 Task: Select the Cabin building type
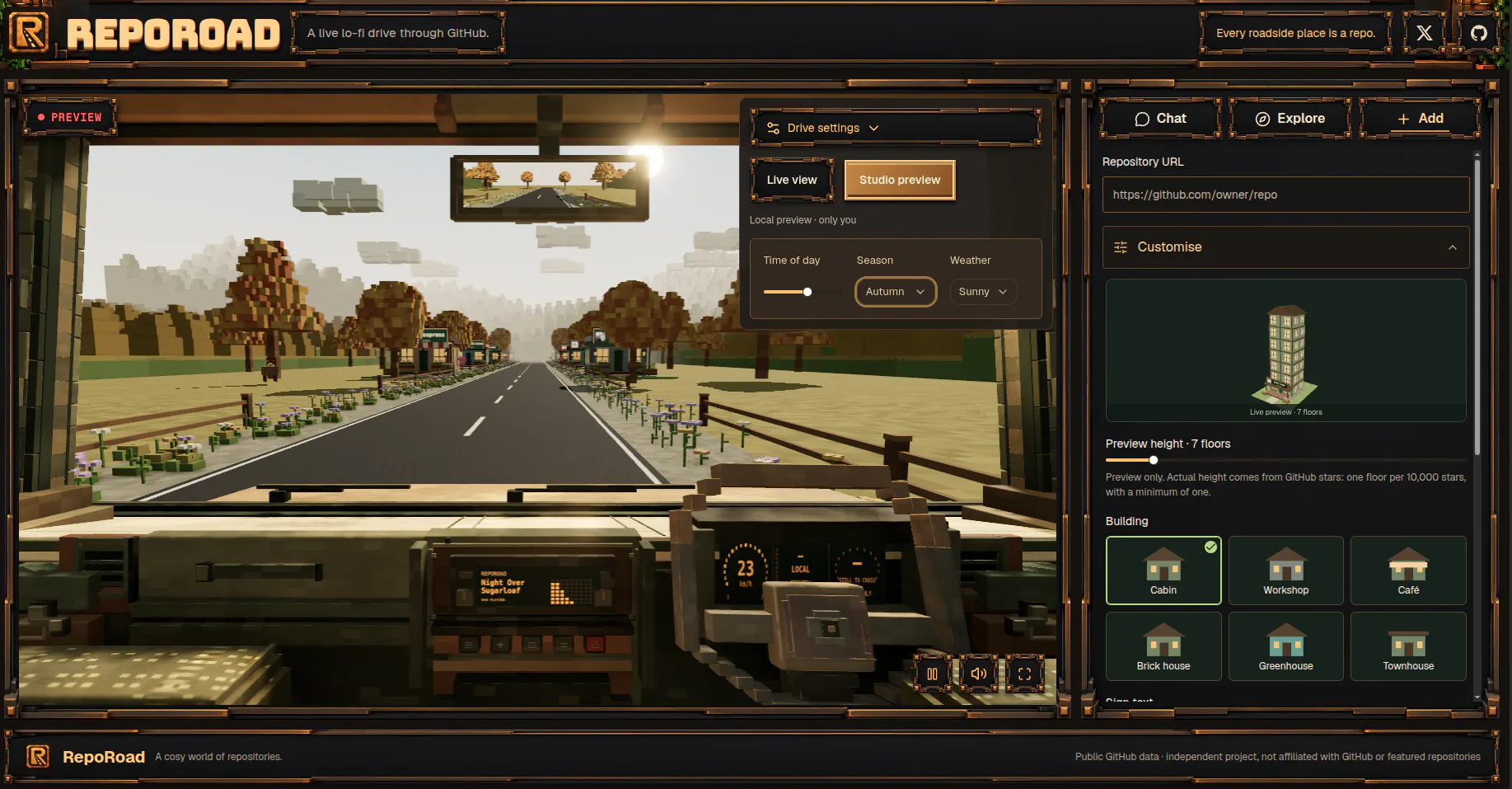1163,571
